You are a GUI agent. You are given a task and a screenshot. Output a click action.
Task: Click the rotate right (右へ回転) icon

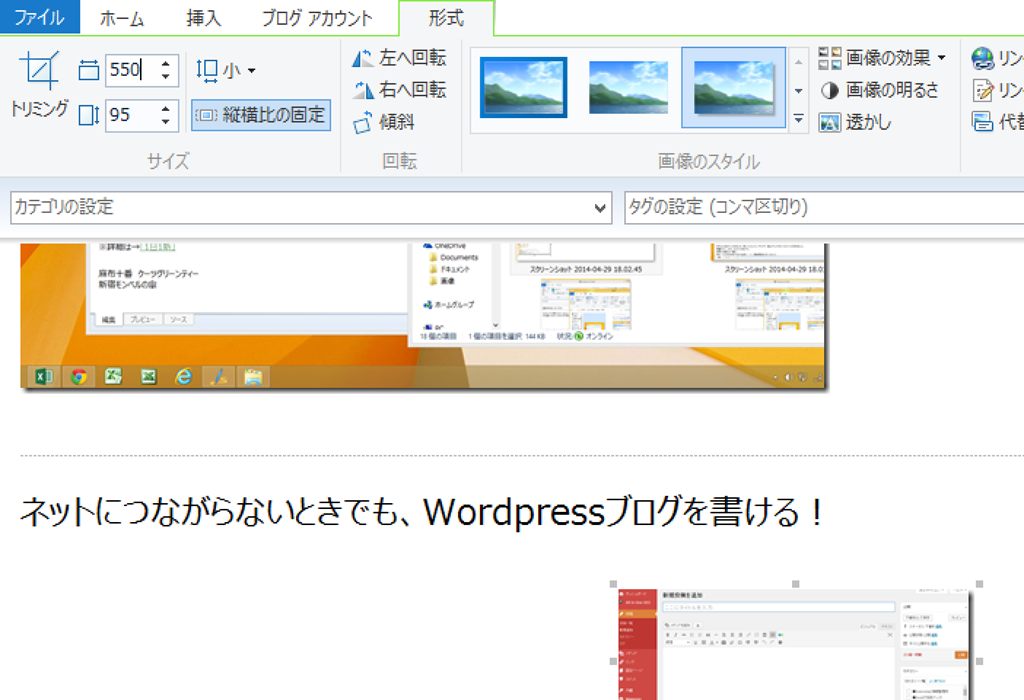pos(363,90)
